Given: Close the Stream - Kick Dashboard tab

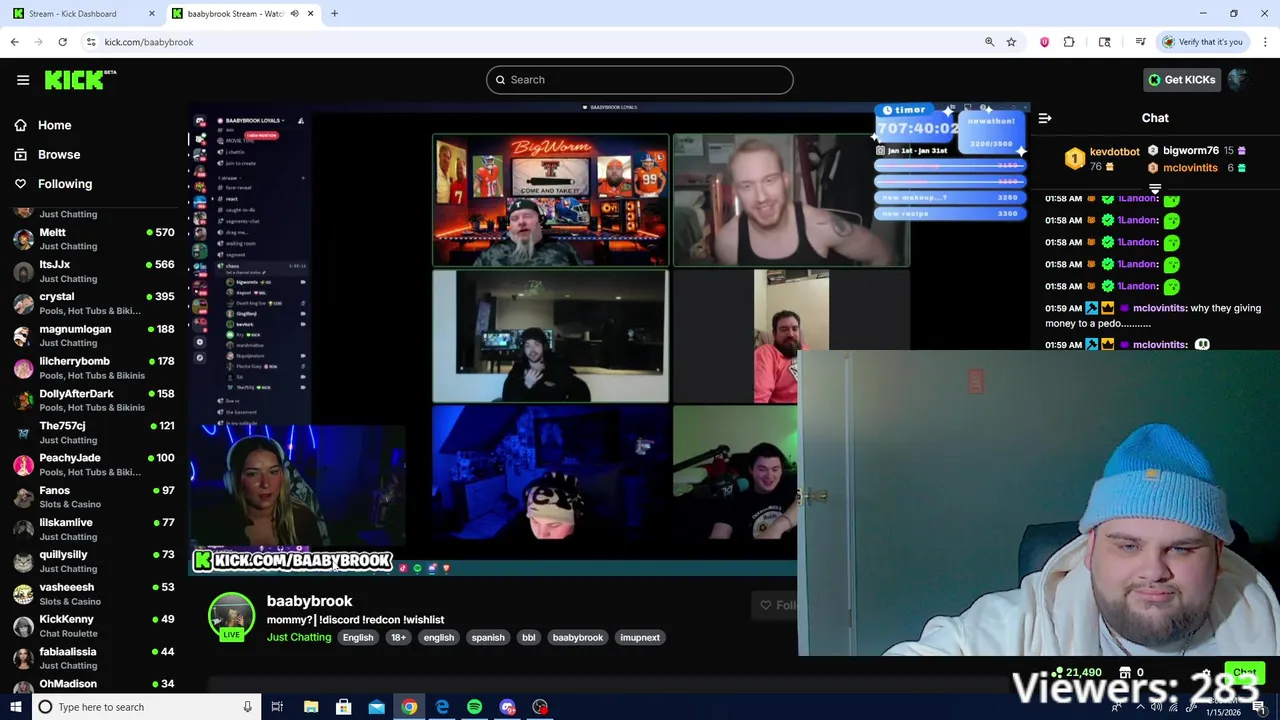Looking at the screenshot, I should [x=152, y=14].
